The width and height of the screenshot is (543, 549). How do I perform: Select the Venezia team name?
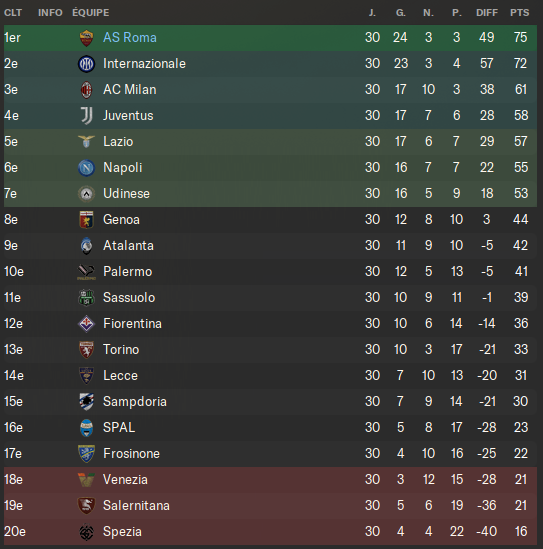[125, 480]
